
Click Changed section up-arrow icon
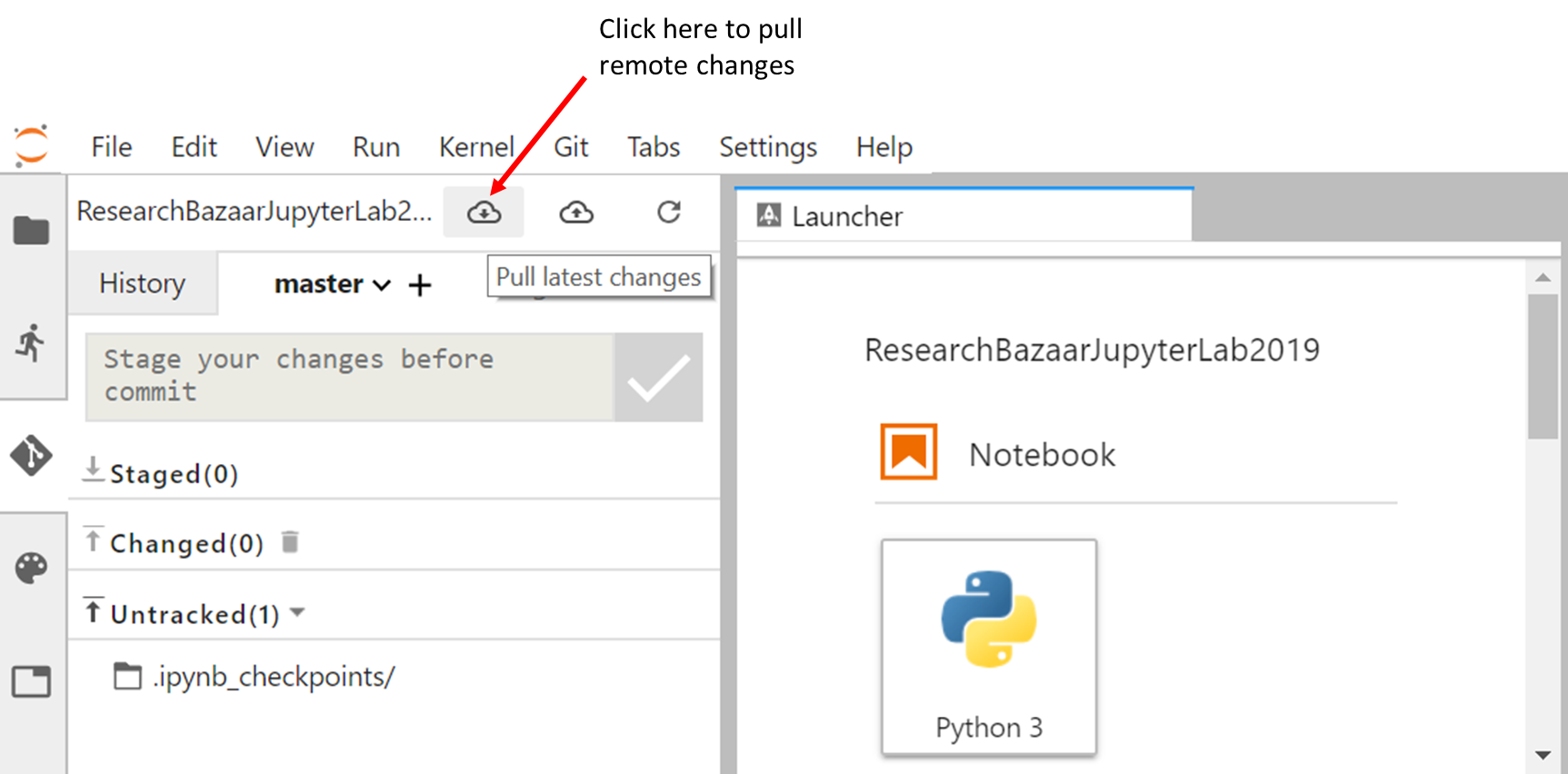[93, 539]
